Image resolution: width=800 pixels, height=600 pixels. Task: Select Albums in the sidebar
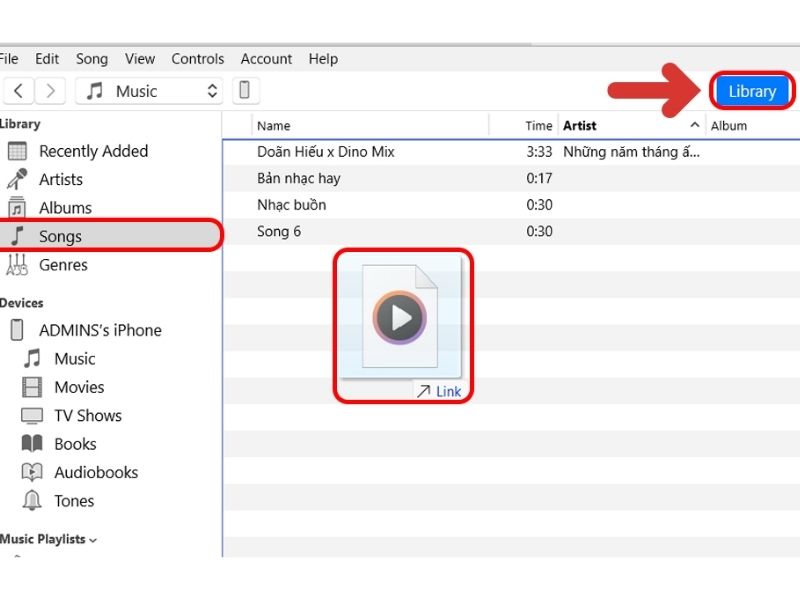65,208
